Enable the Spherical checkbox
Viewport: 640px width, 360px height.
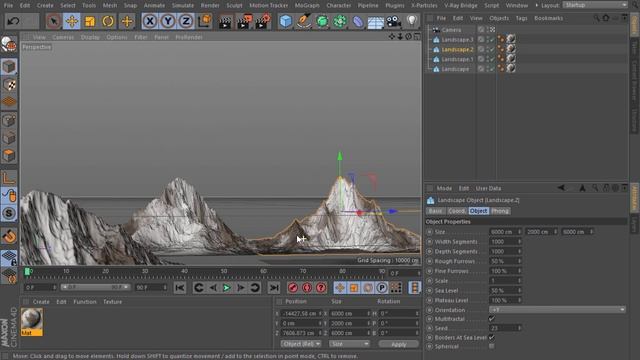point(492,347)
